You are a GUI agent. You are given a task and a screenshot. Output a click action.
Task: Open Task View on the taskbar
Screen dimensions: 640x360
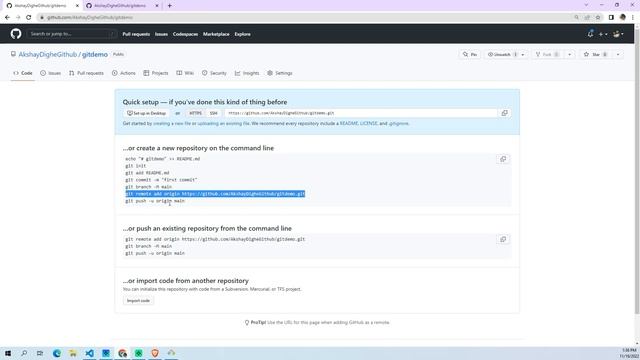pyautogui.click(x=40, y=353)
